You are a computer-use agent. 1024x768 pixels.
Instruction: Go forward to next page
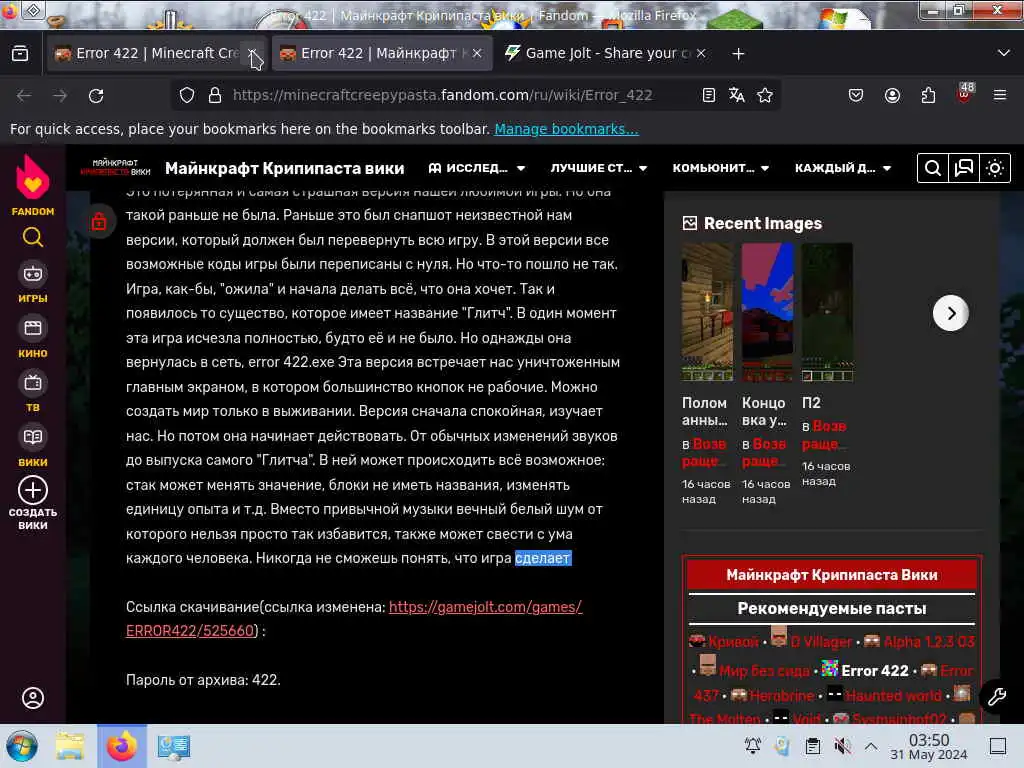tap(60, 95)
